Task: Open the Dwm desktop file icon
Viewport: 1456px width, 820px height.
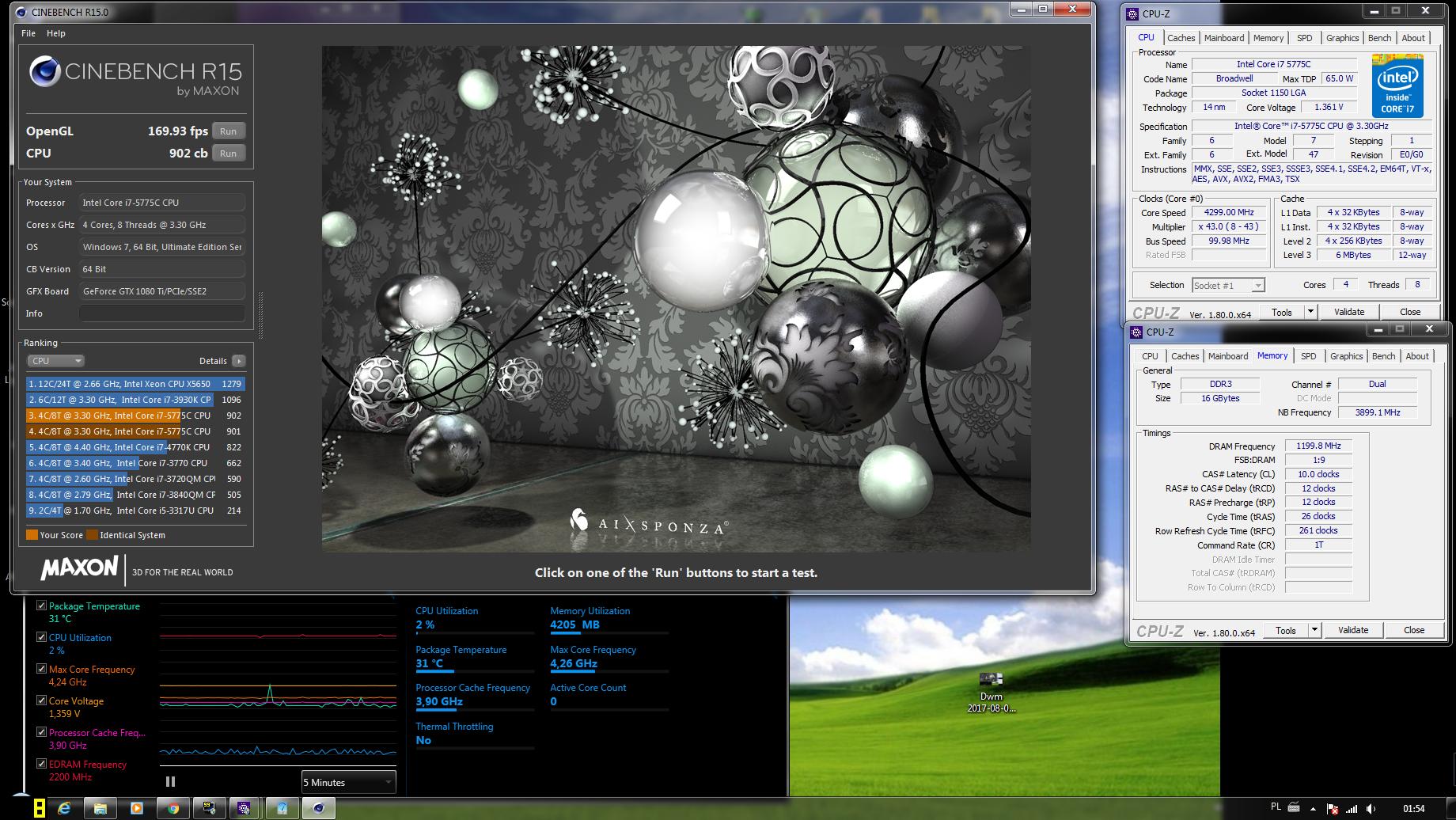Action: 992,692
